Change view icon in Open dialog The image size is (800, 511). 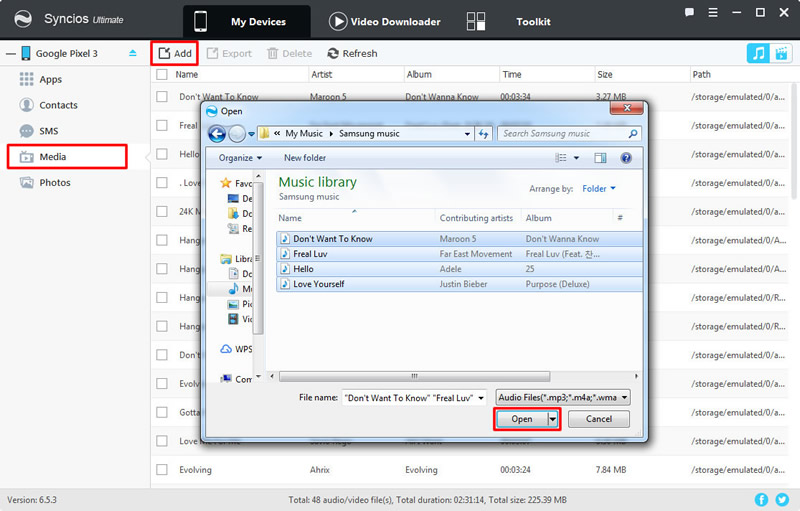pos(561,158)
